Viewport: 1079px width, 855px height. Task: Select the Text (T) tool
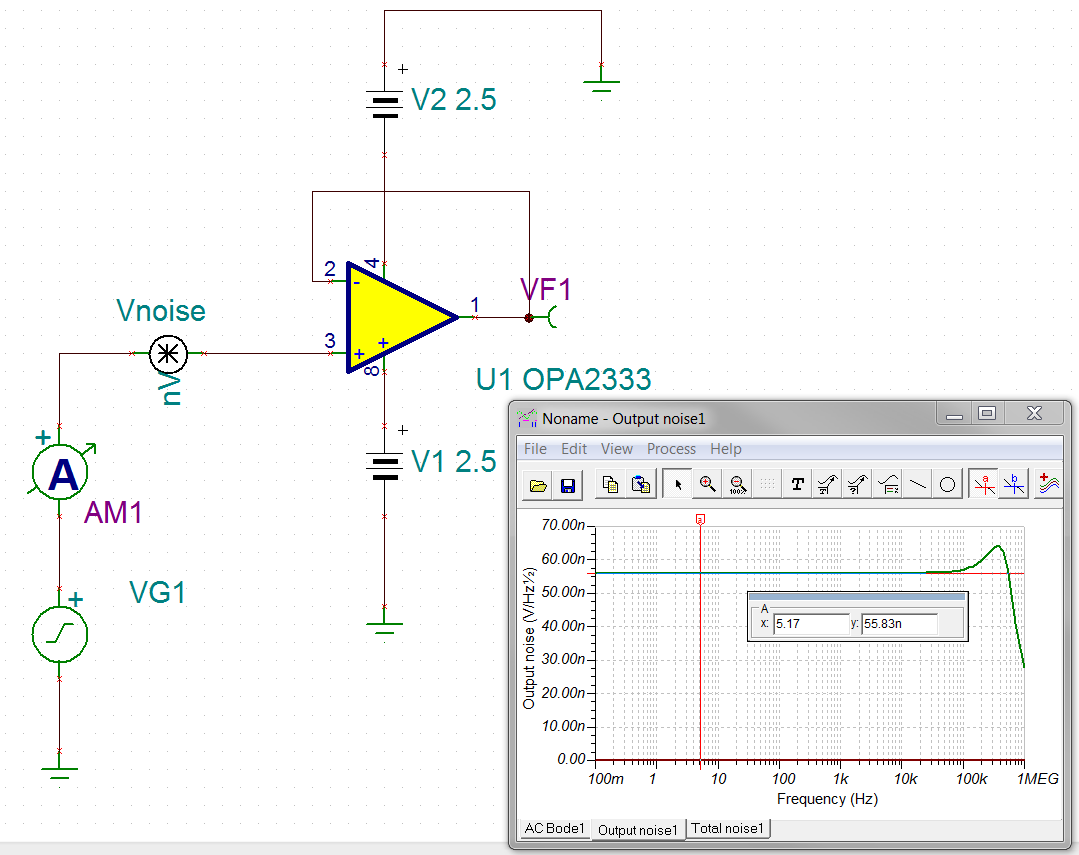(798, 485)
